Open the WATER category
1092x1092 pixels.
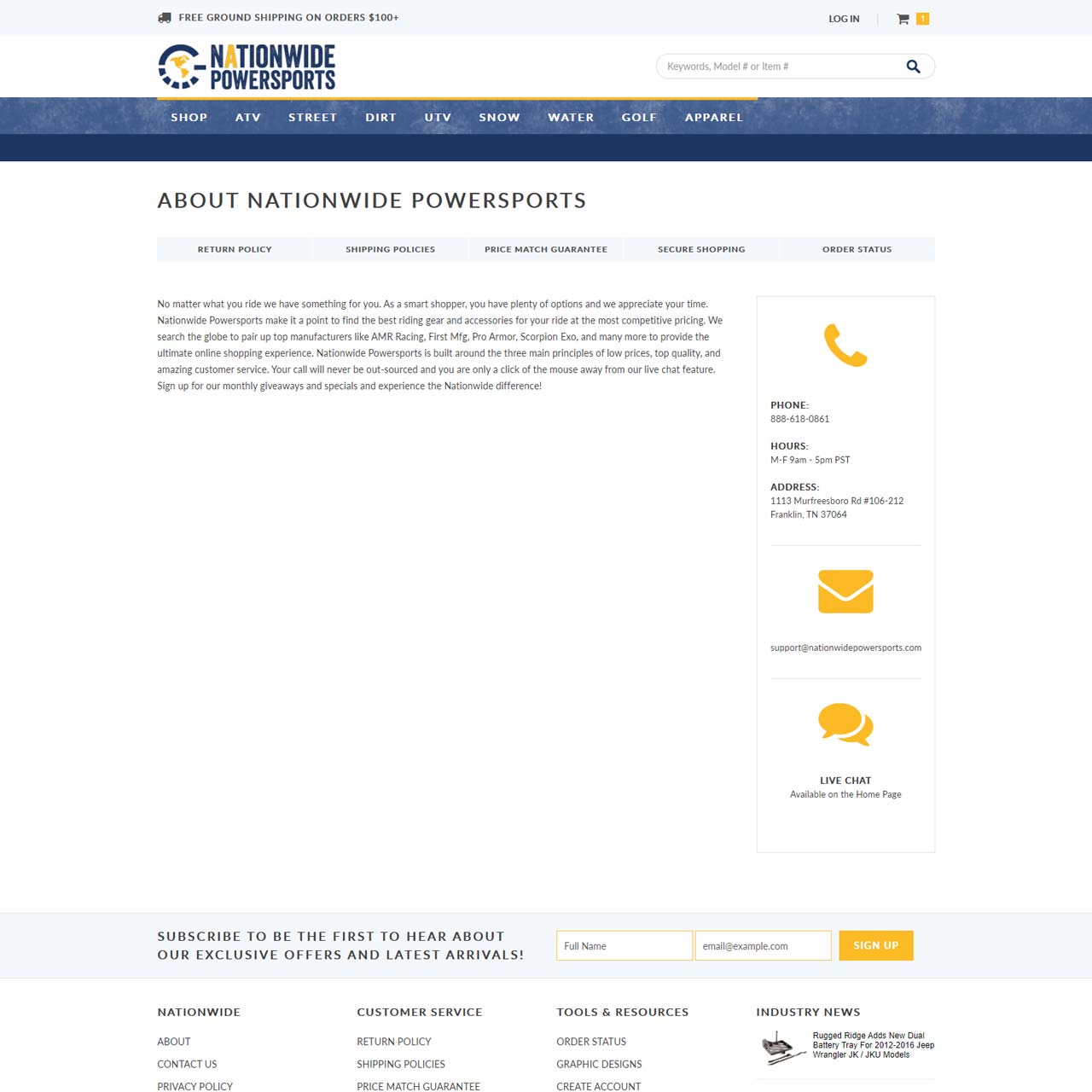(x=571, y=118)
